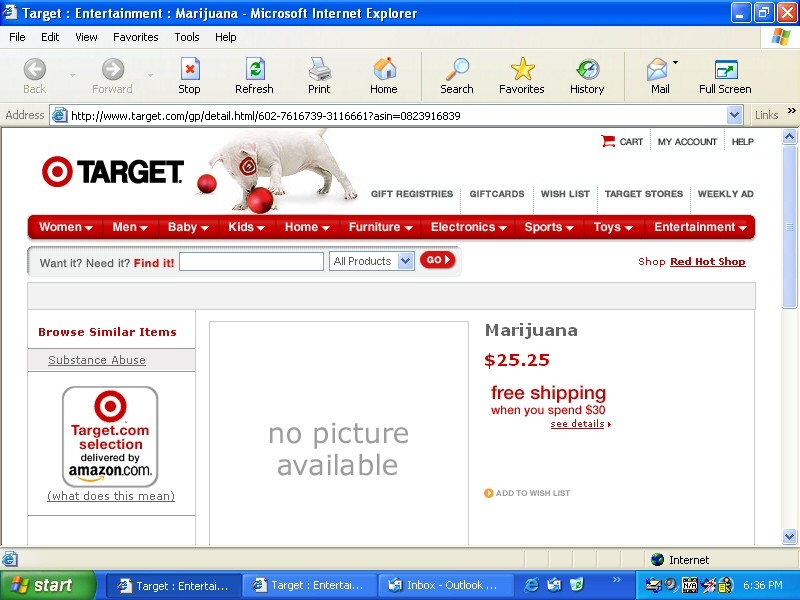Switch to Full Screen view
The image size is (800, 600).
click(725, 76)
